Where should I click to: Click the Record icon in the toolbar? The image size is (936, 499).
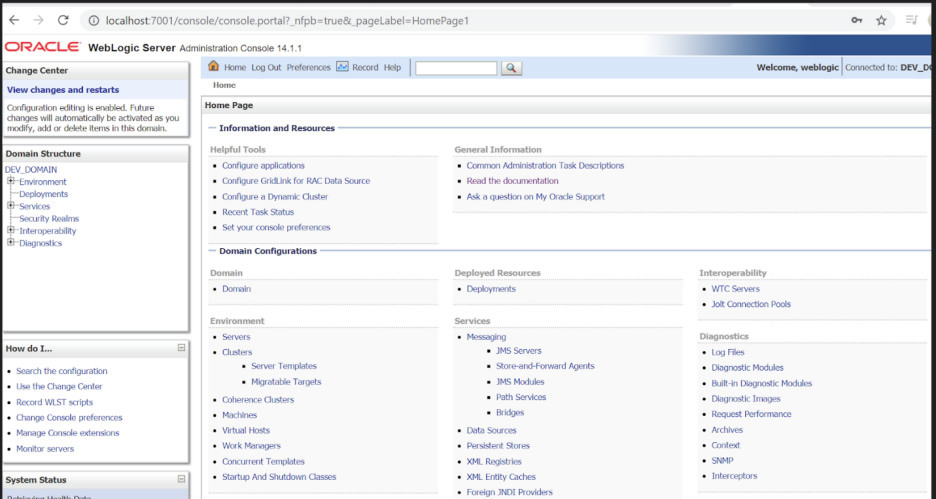[342, 67]
